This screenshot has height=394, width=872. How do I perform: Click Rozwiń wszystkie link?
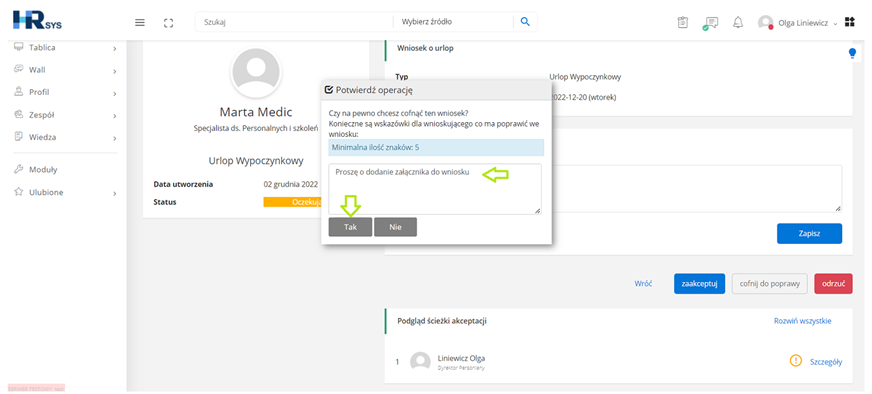pos(802,321)
